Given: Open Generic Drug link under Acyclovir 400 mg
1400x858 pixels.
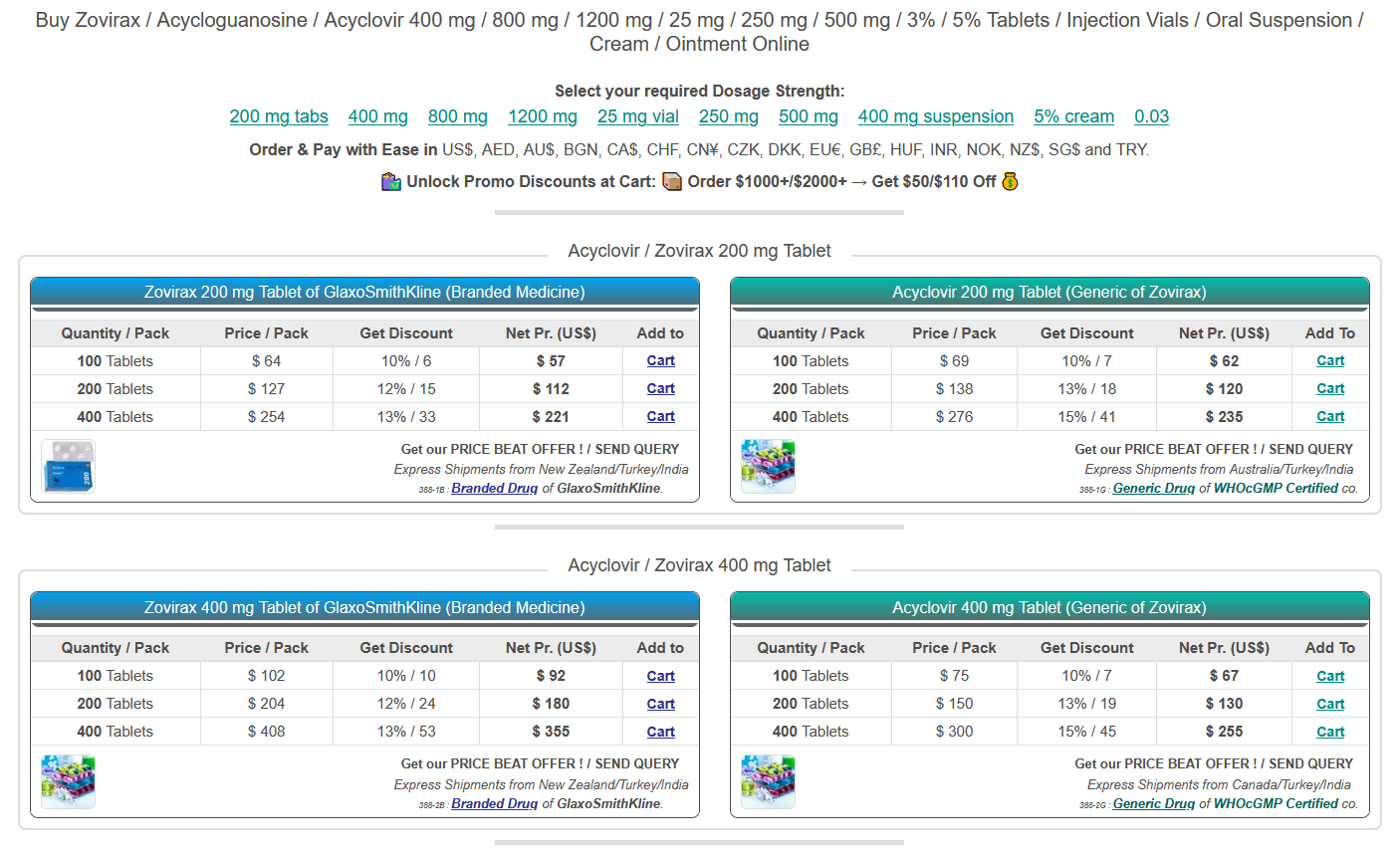Looking at the screenshot, I should click(1153, 804).
